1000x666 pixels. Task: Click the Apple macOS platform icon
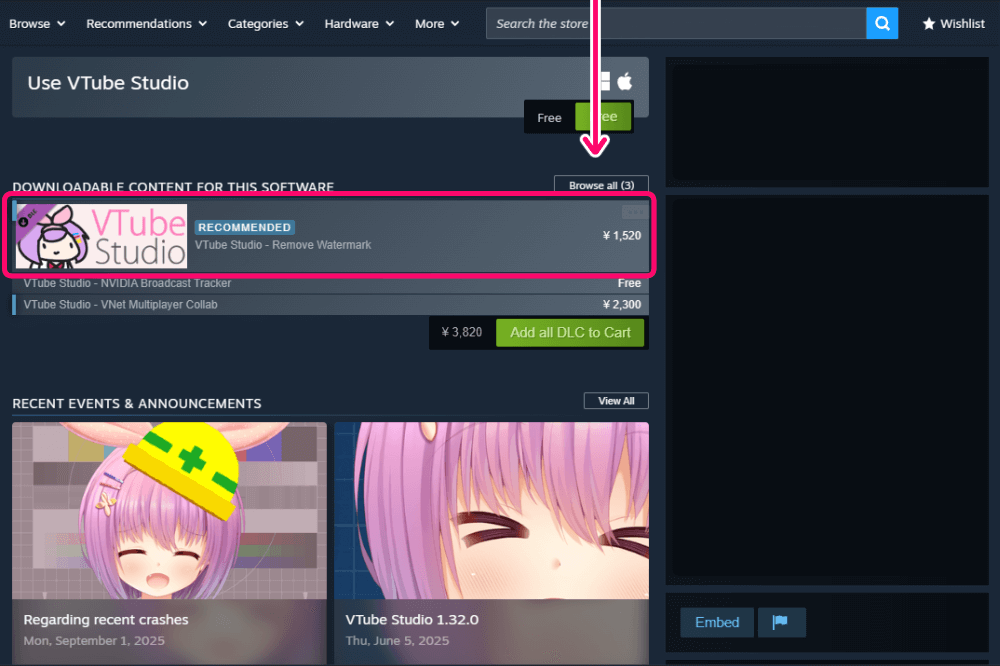point(624,81)
